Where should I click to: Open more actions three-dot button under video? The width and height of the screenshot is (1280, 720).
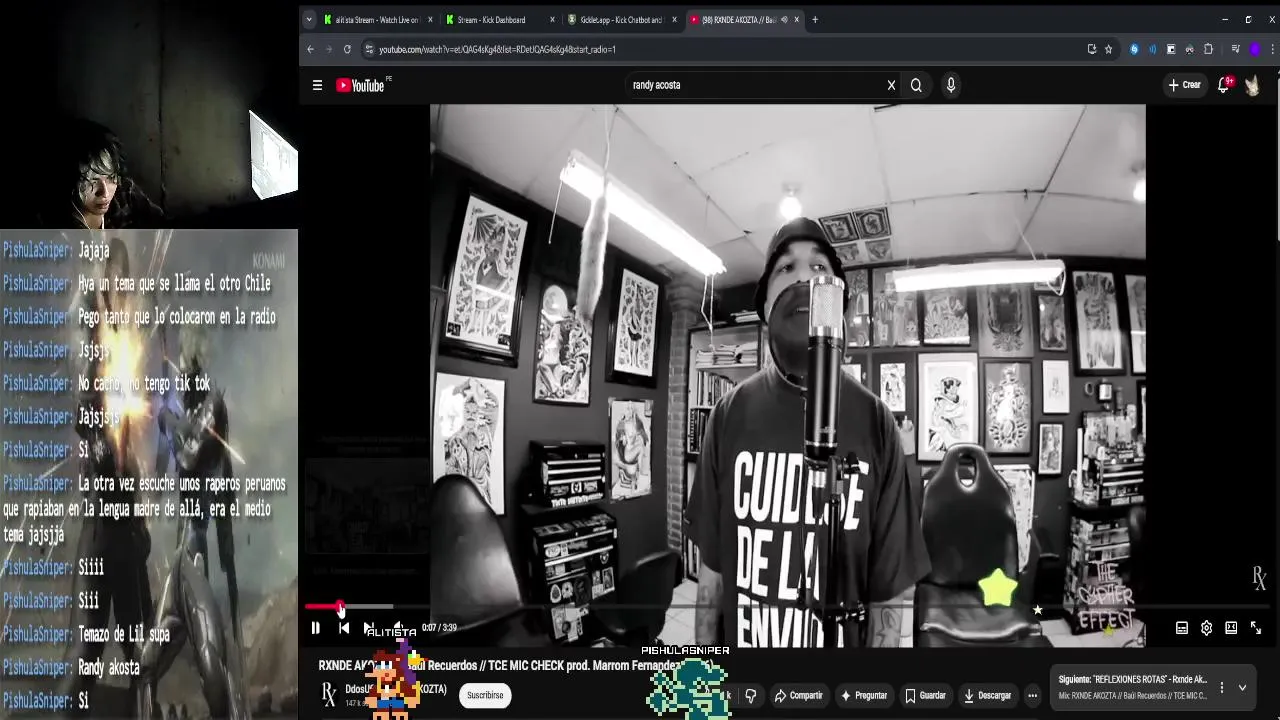click(1032, 695)
